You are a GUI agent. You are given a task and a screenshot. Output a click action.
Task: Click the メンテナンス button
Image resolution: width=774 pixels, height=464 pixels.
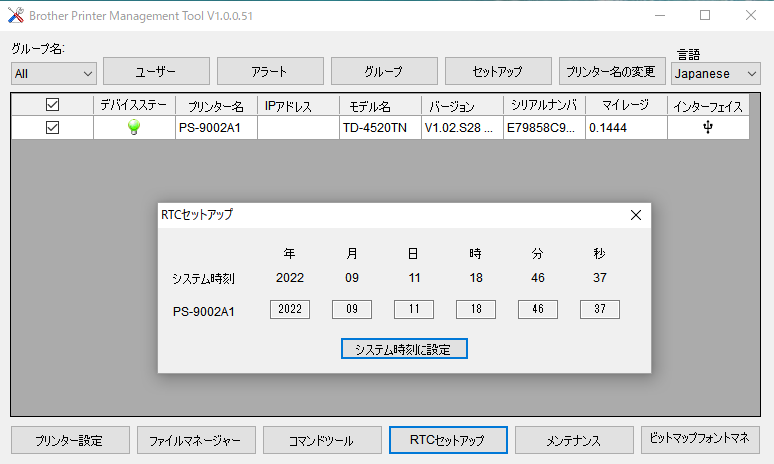click(x=573, y=440)
